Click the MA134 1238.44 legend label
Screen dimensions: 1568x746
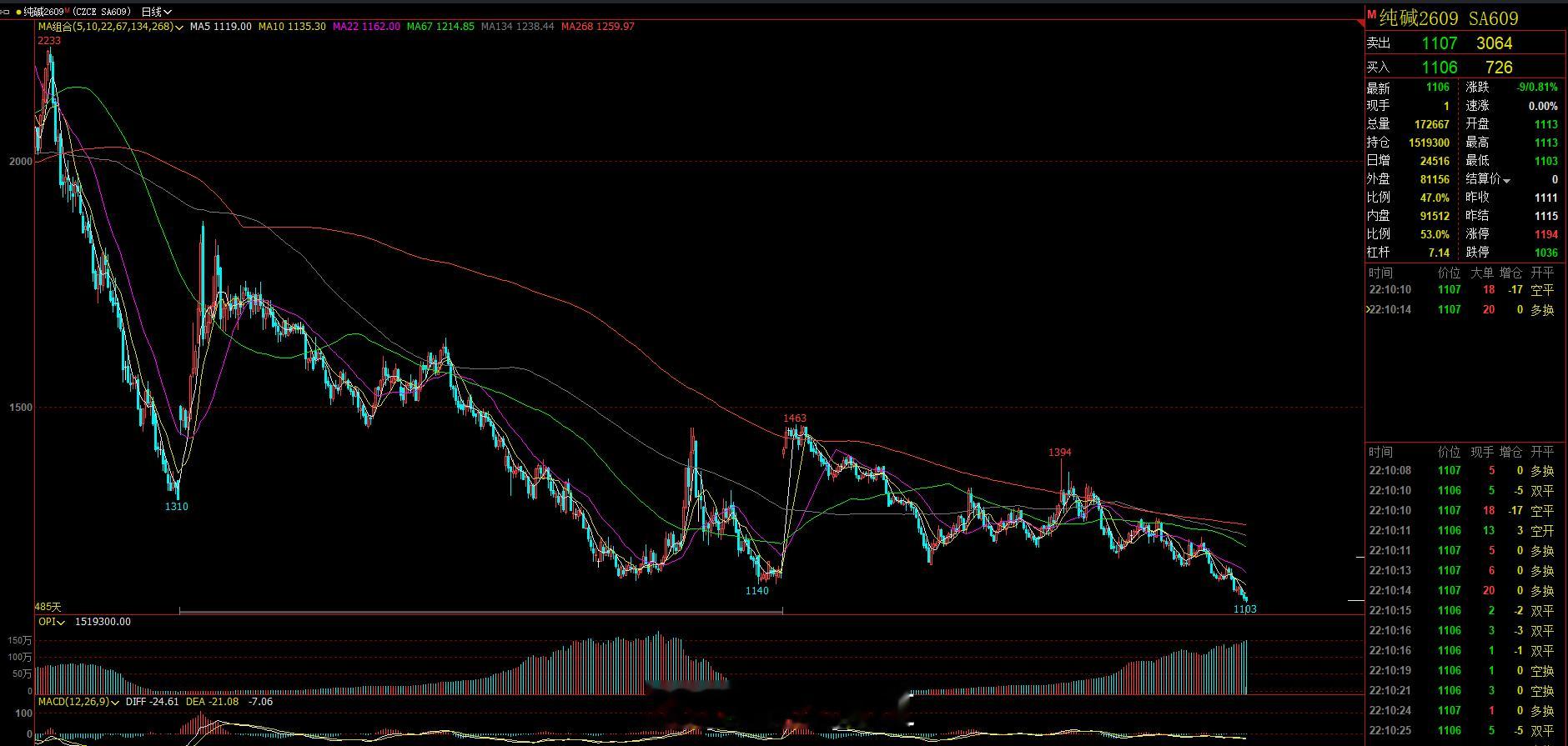(517, 27)
